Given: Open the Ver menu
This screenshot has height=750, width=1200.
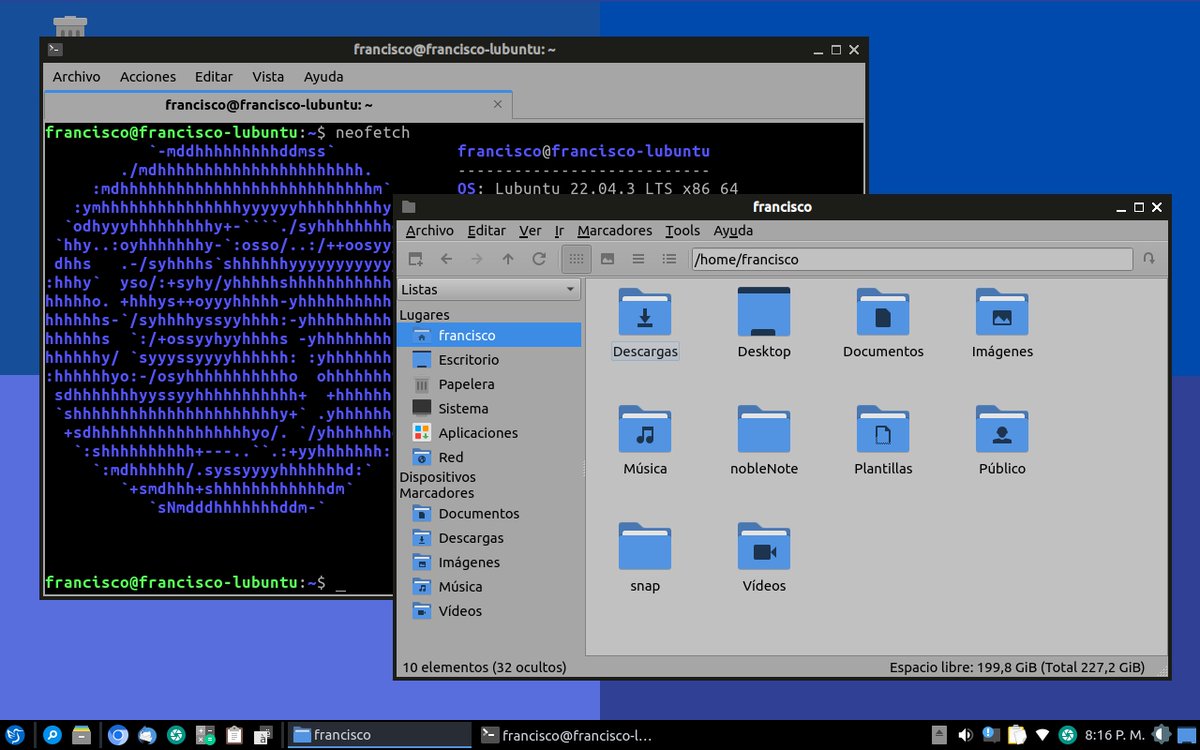Looking at the screenshot, I should coord(530,231).
